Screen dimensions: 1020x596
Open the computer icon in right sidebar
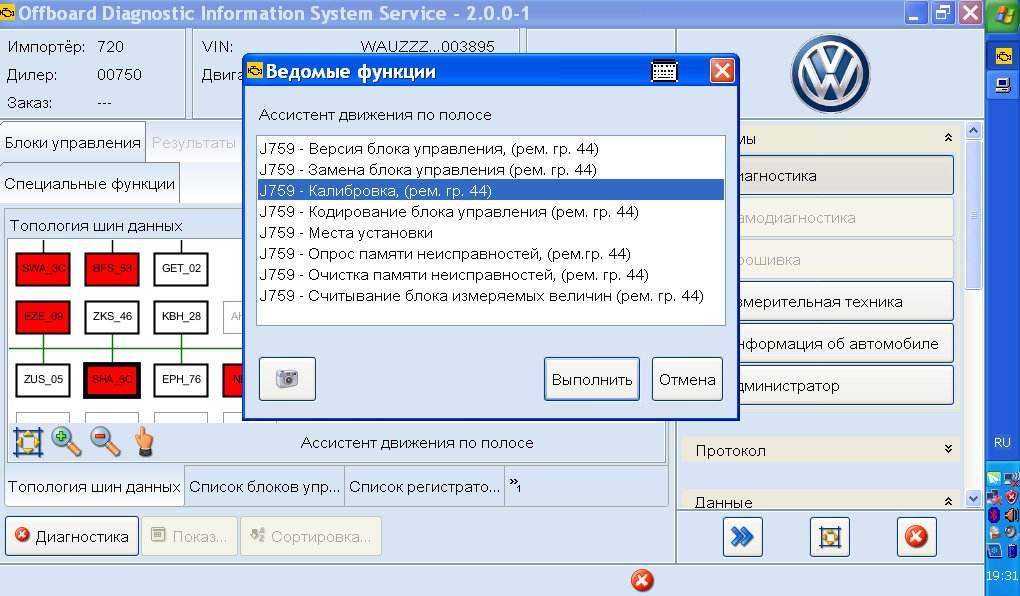1003,85
